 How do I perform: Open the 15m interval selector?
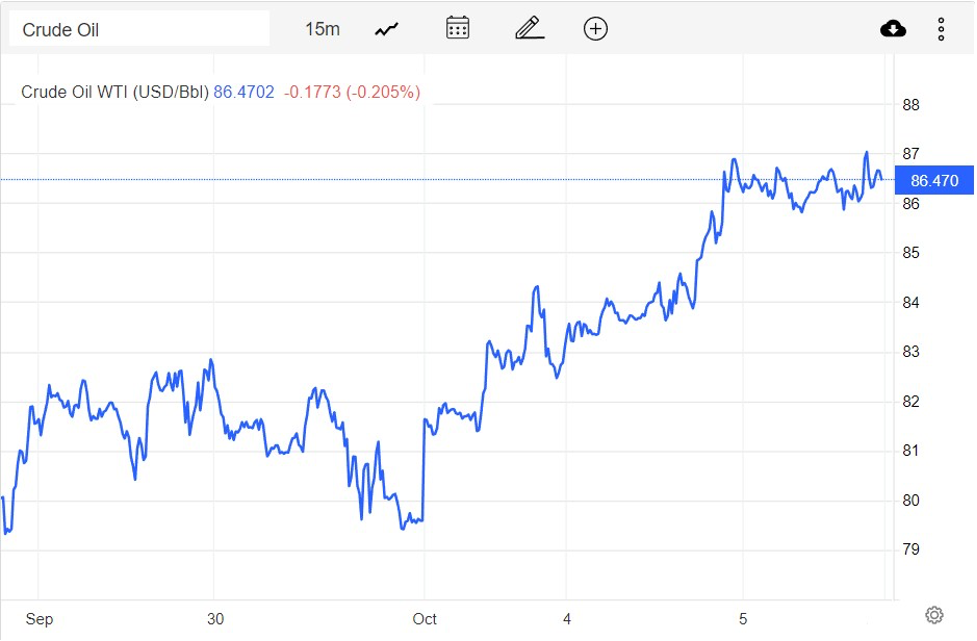[325, 29]
